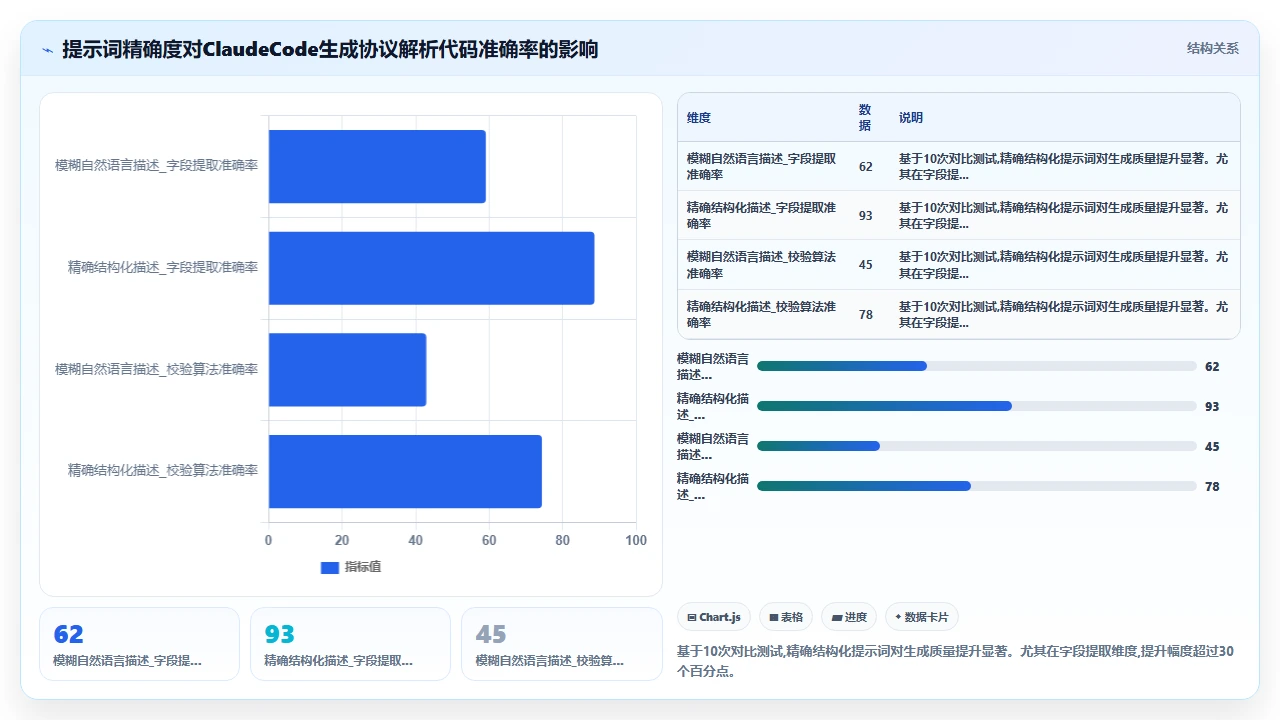The height and width of the screenshot is (720, 1280).
Task: Click the chart bar for 精确结构化描述_字段提取准确率
Action: tap(431, 268)
